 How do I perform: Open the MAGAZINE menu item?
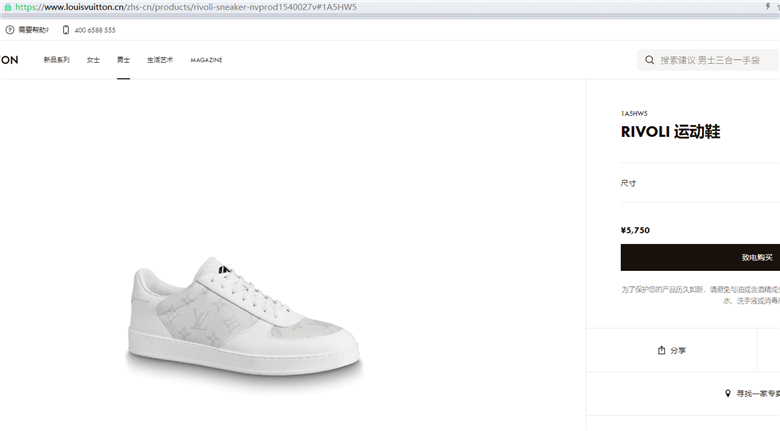click(206, 60)
